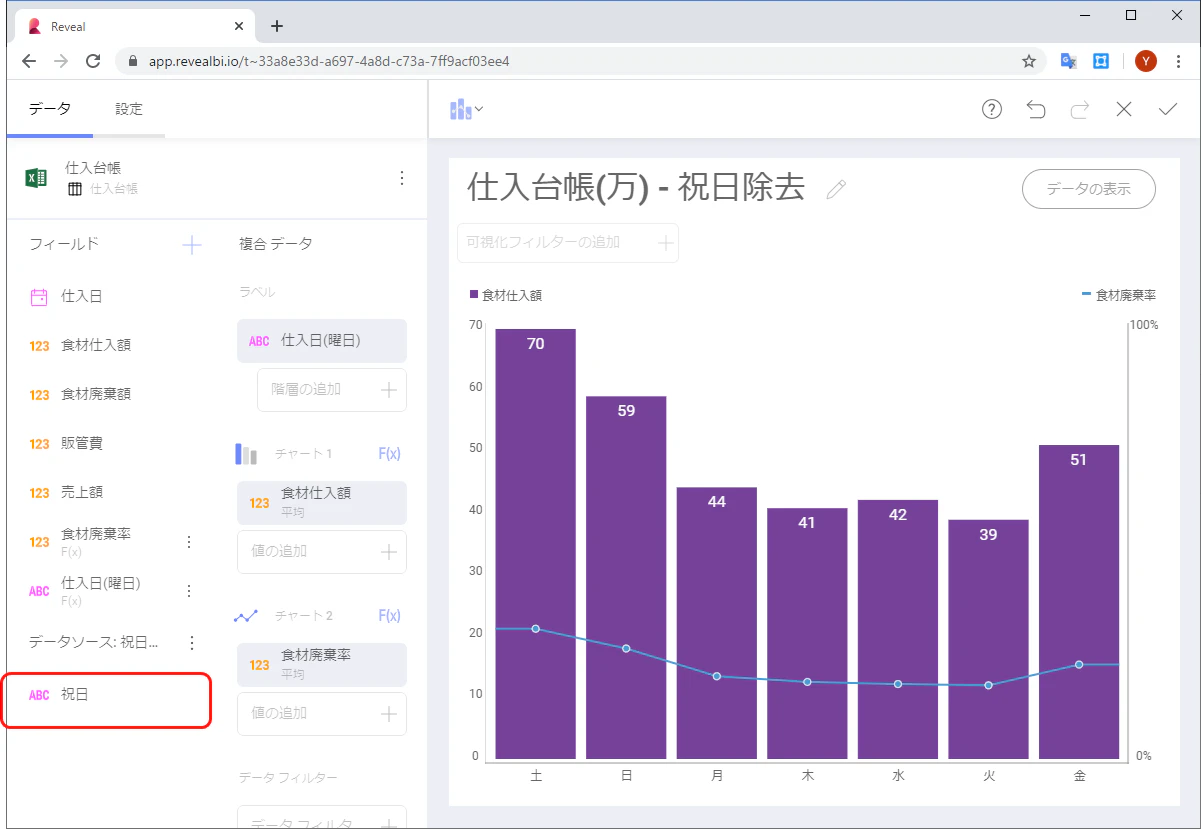Add a hierarchy via 階層の追加
1201x829 pixels.
[x=332, y=390]
